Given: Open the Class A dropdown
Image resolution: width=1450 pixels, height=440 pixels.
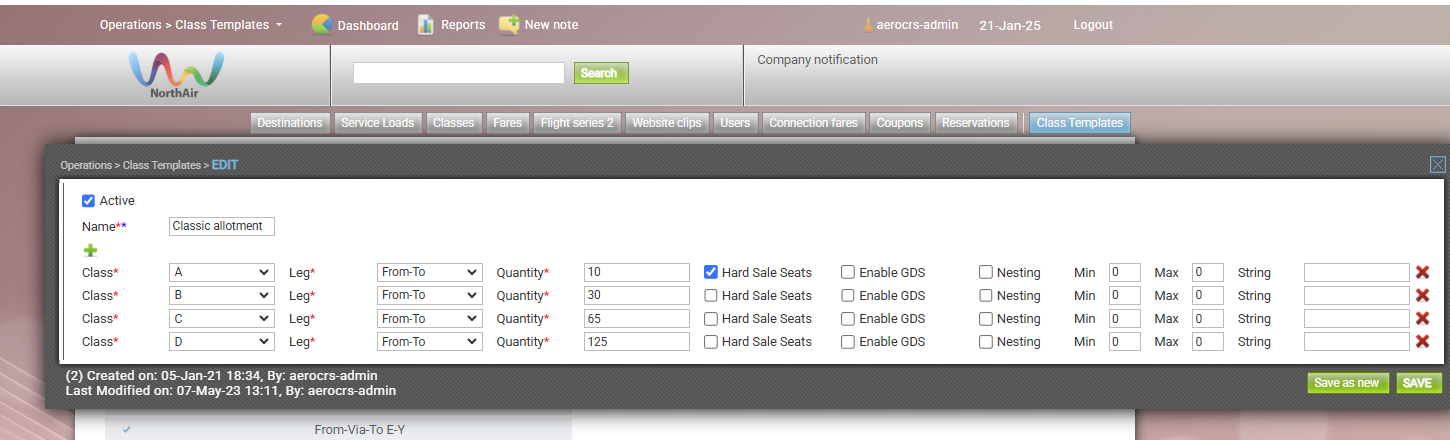Looking at the screenshot, I should pos(222,272).
